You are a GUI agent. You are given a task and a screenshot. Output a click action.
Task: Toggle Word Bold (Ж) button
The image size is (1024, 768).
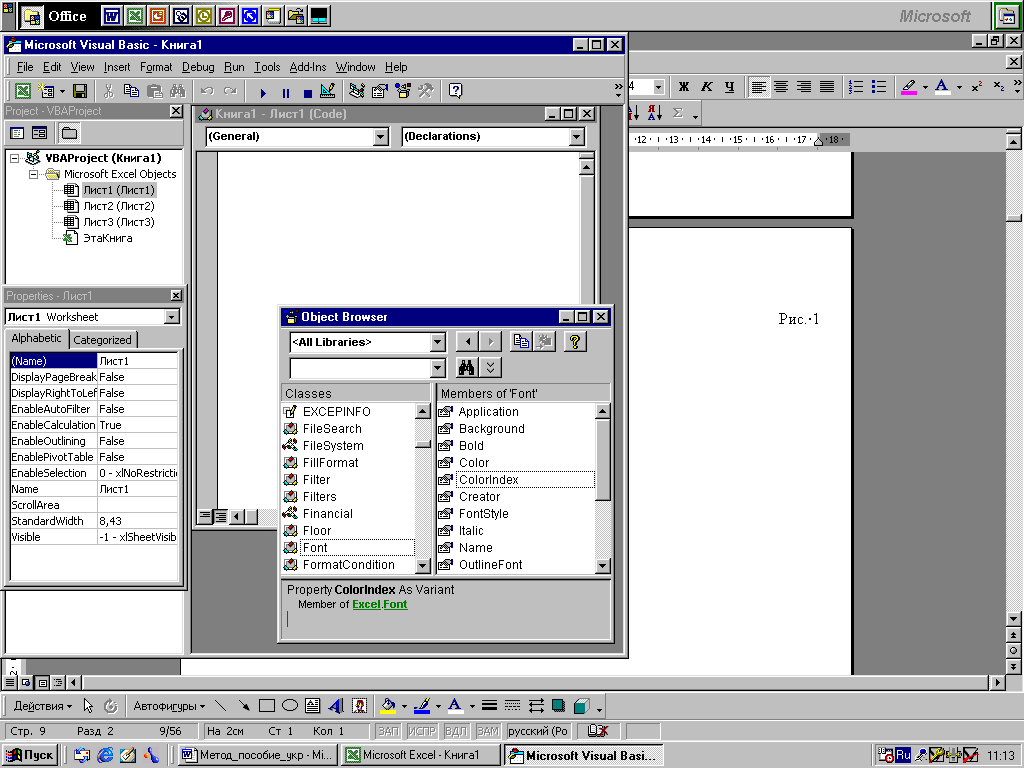point(684,87)
